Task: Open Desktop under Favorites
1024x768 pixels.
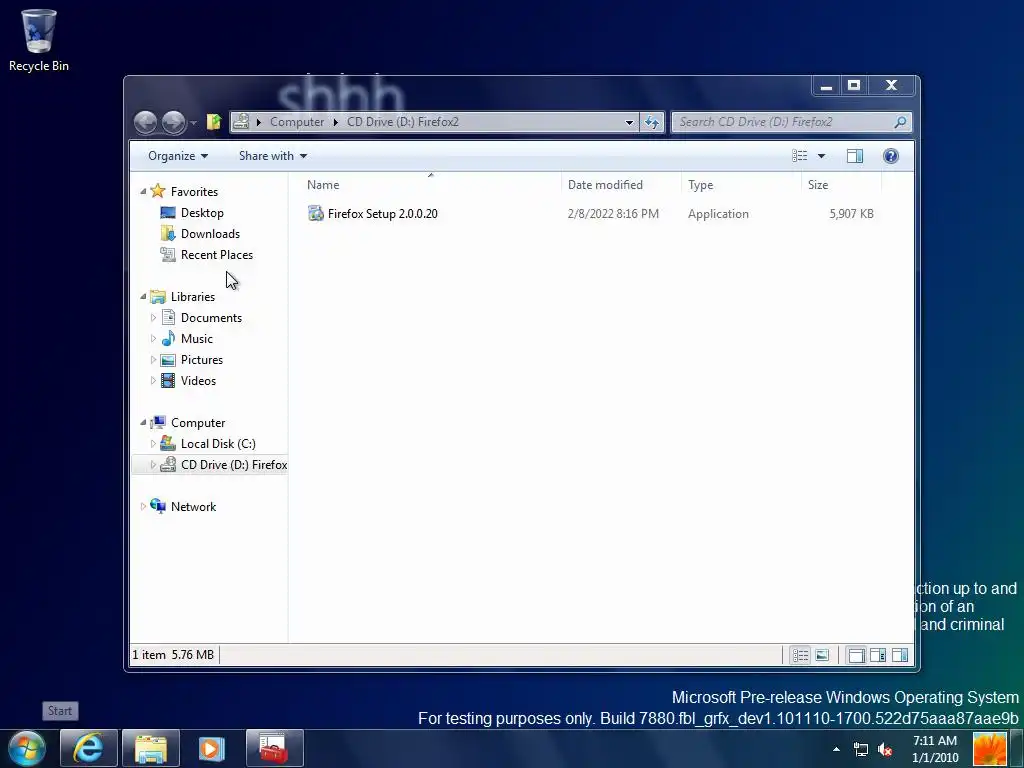Action: coord(202,213)
